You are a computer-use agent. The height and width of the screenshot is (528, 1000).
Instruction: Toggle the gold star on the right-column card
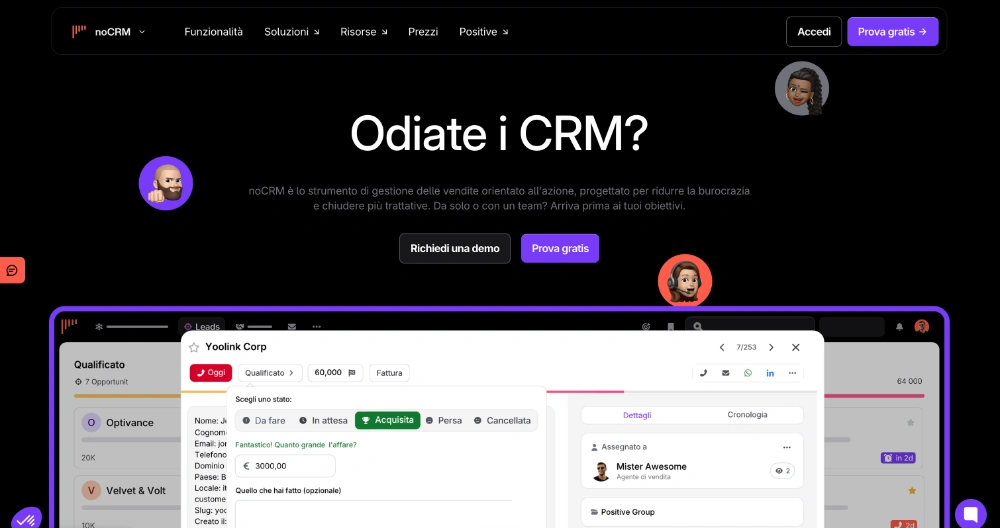click(912, 490)
